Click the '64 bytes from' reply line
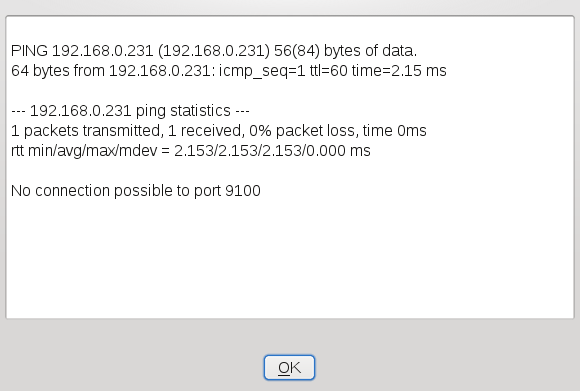The image size is (580, 391). [x=229, y=71]
